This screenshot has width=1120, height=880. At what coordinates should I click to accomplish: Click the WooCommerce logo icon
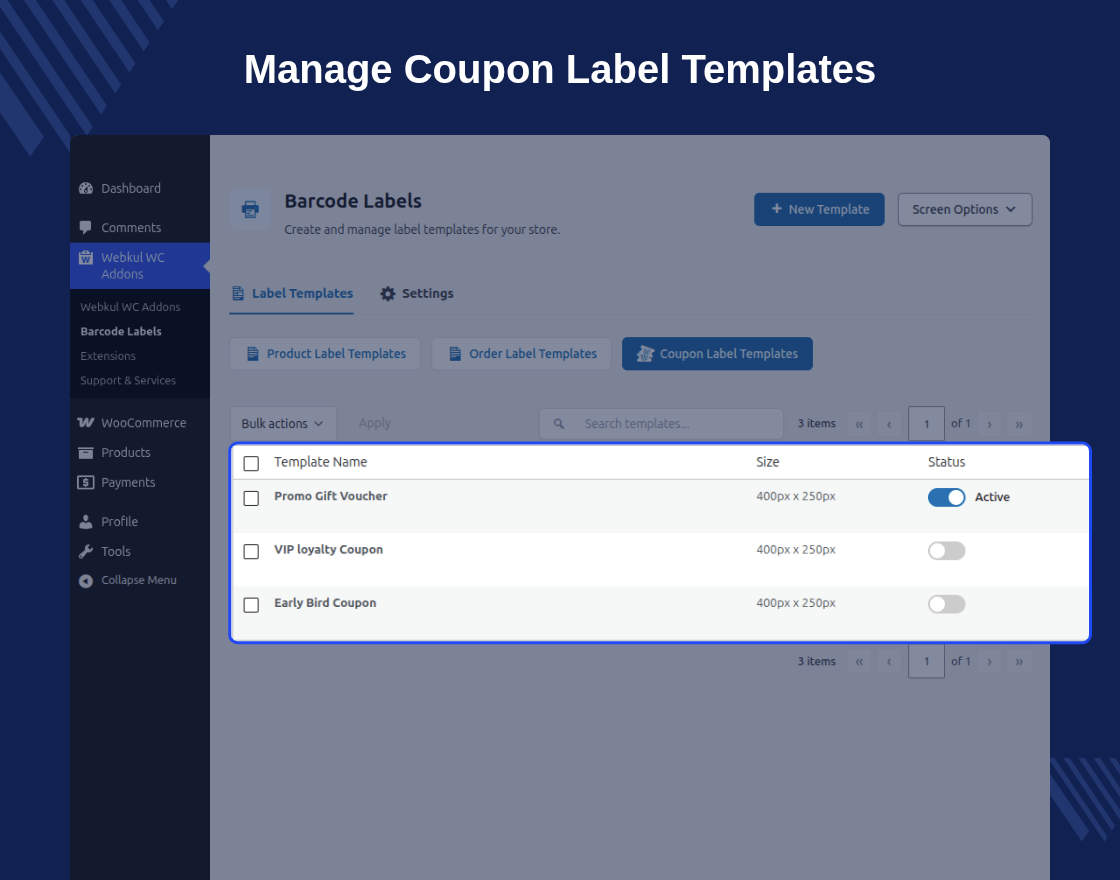click(86, 423)
